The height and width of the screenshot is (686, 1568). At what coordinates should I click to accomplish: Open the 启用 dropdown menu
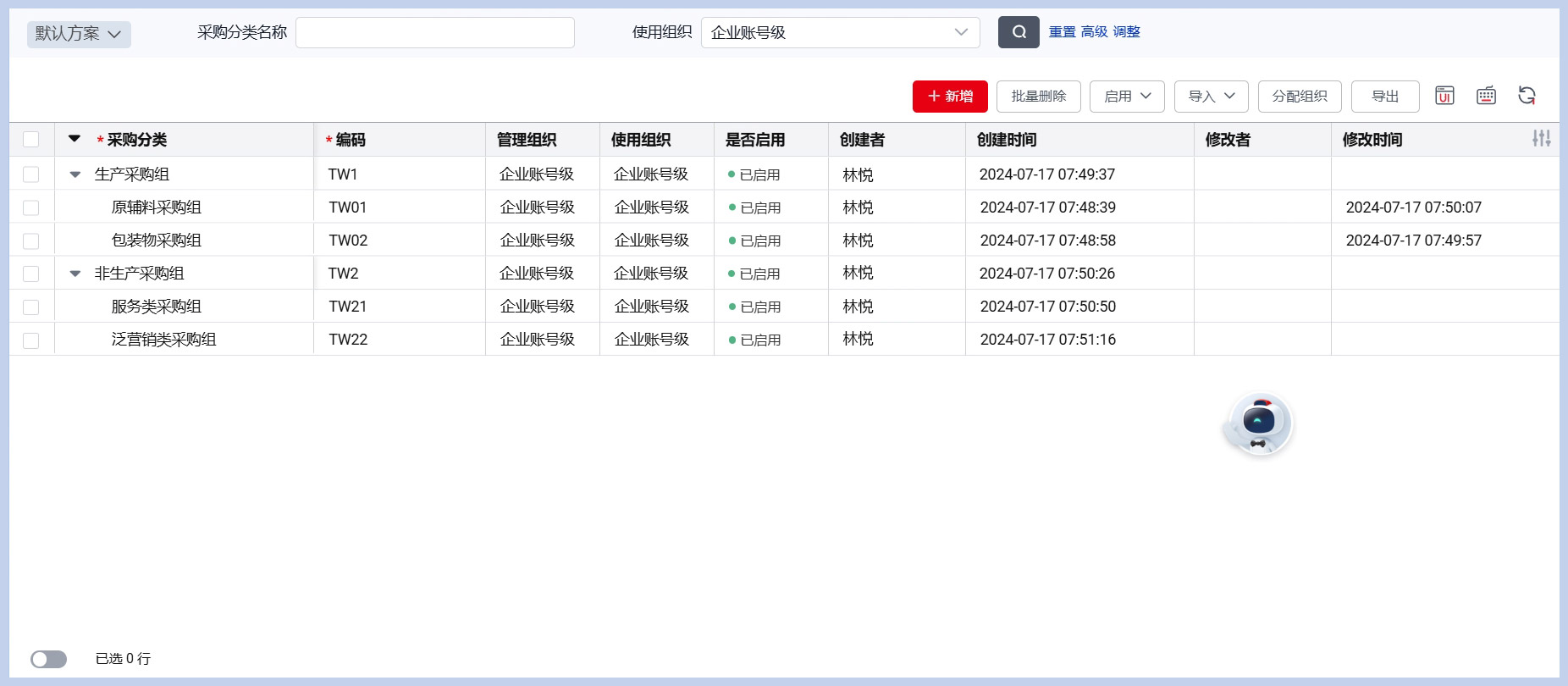tap(1127, 97)
